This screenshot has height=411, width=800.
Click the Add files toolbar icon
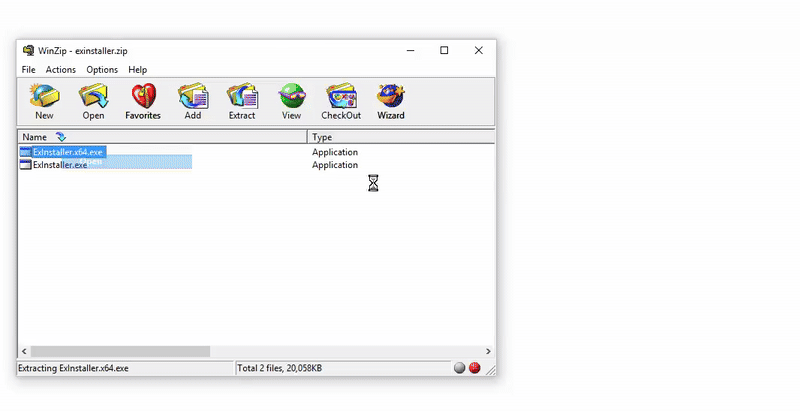tap(192, 100)
